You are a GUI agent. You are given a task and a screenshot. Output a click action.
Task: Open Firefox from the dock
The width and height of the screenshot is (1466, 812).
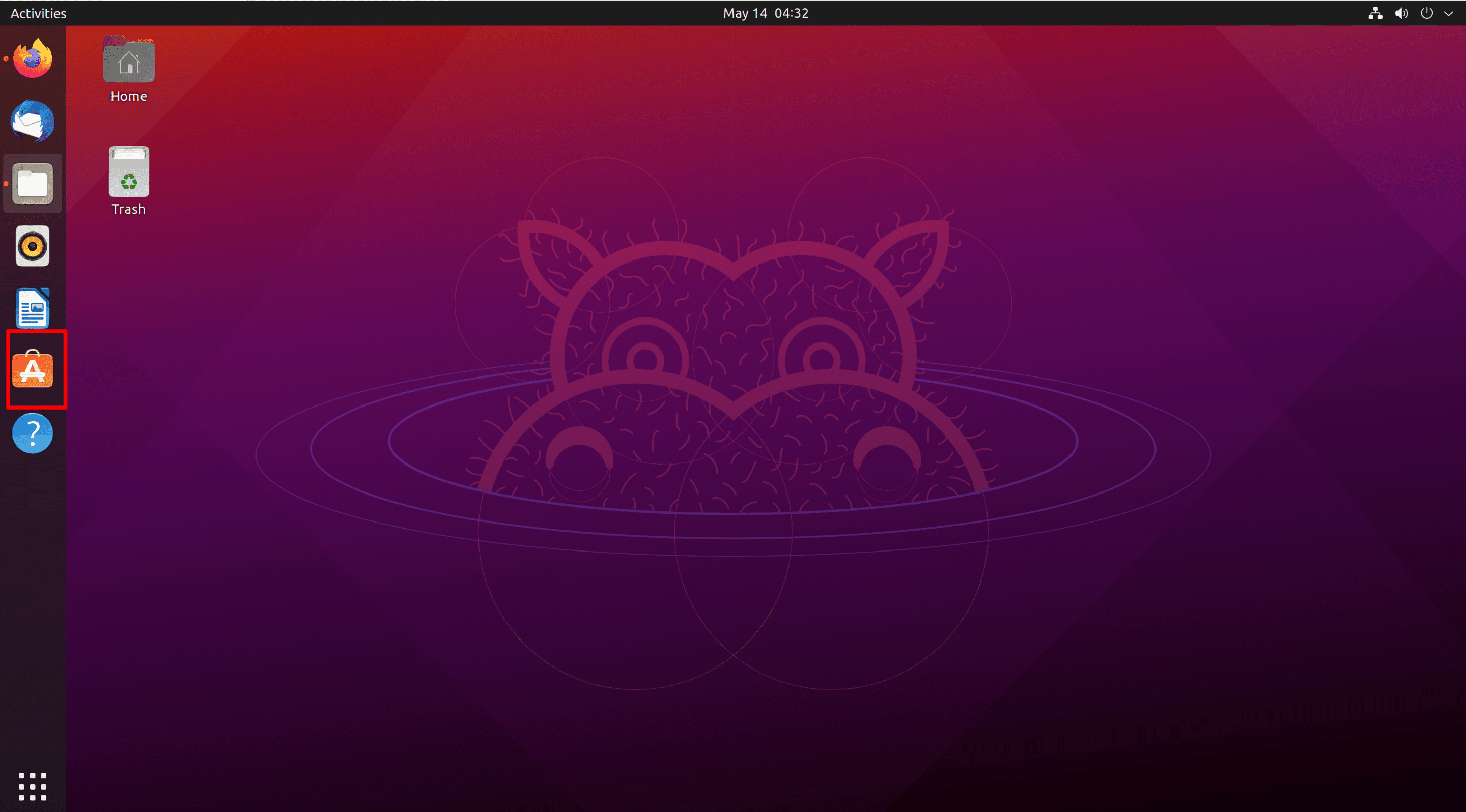click(x=33, y=59)
